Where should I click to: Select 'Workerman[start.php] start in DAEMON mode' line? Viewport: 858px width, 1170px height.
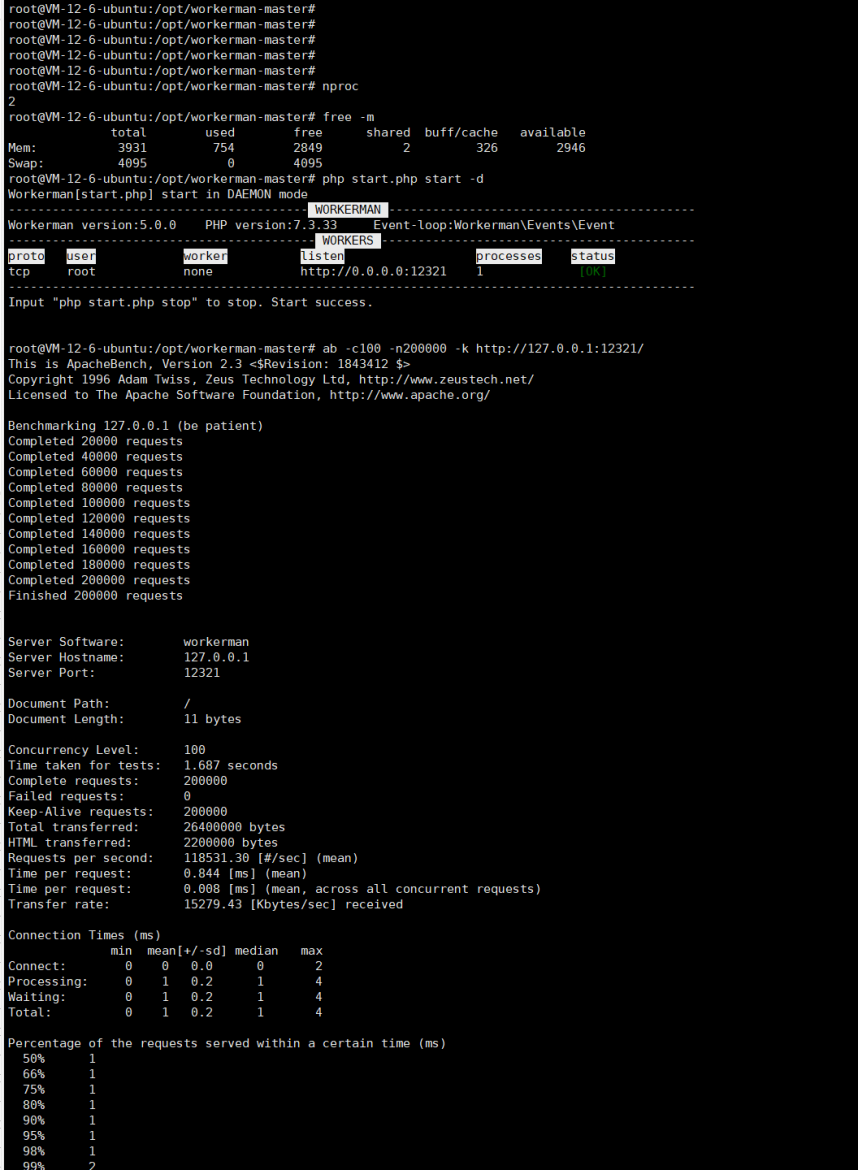pos(157,194)
